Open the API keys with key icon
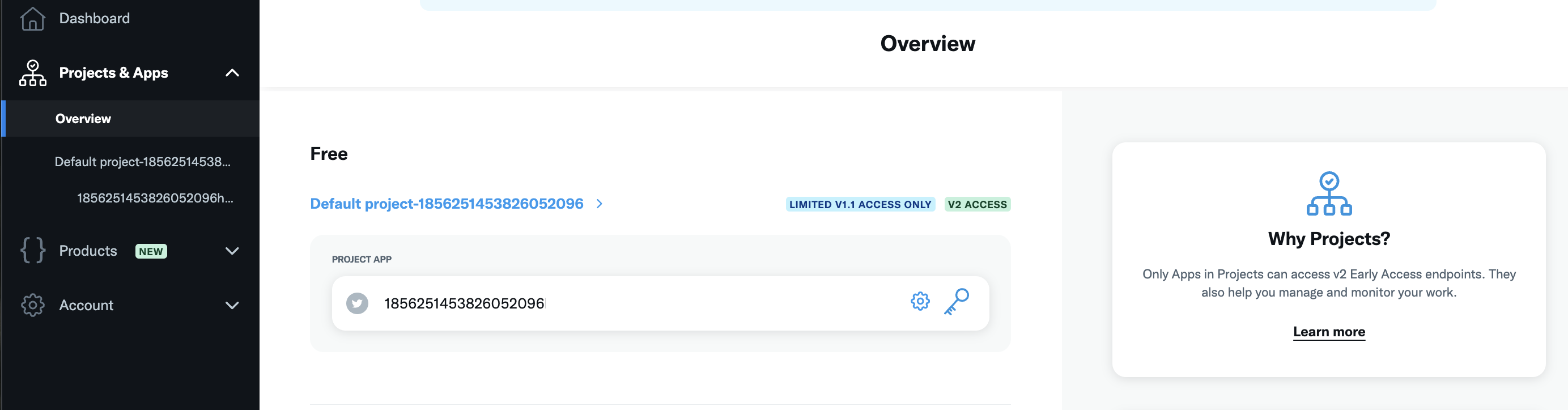This screenshot has width=1568, height=410. (x=957, y=301)
